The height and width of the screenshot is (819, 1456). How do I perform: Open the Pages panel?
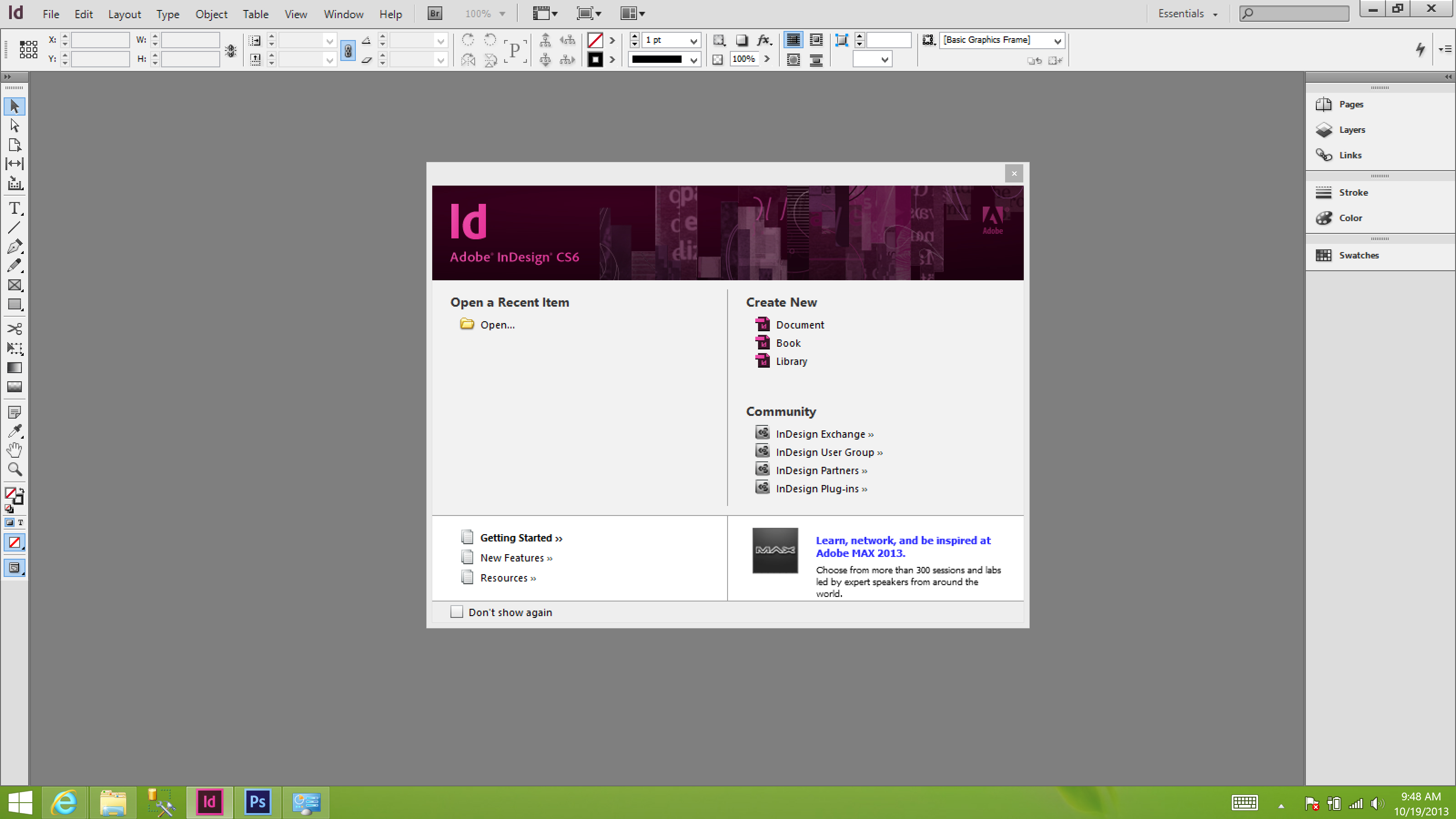[1351, 104]
